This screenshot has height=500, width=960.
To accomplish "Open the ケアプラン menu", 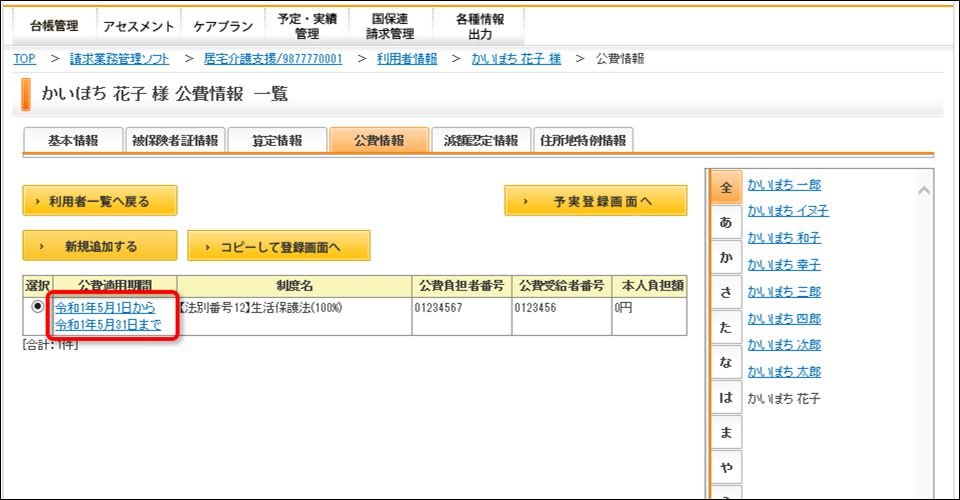I will click(223, 26).
